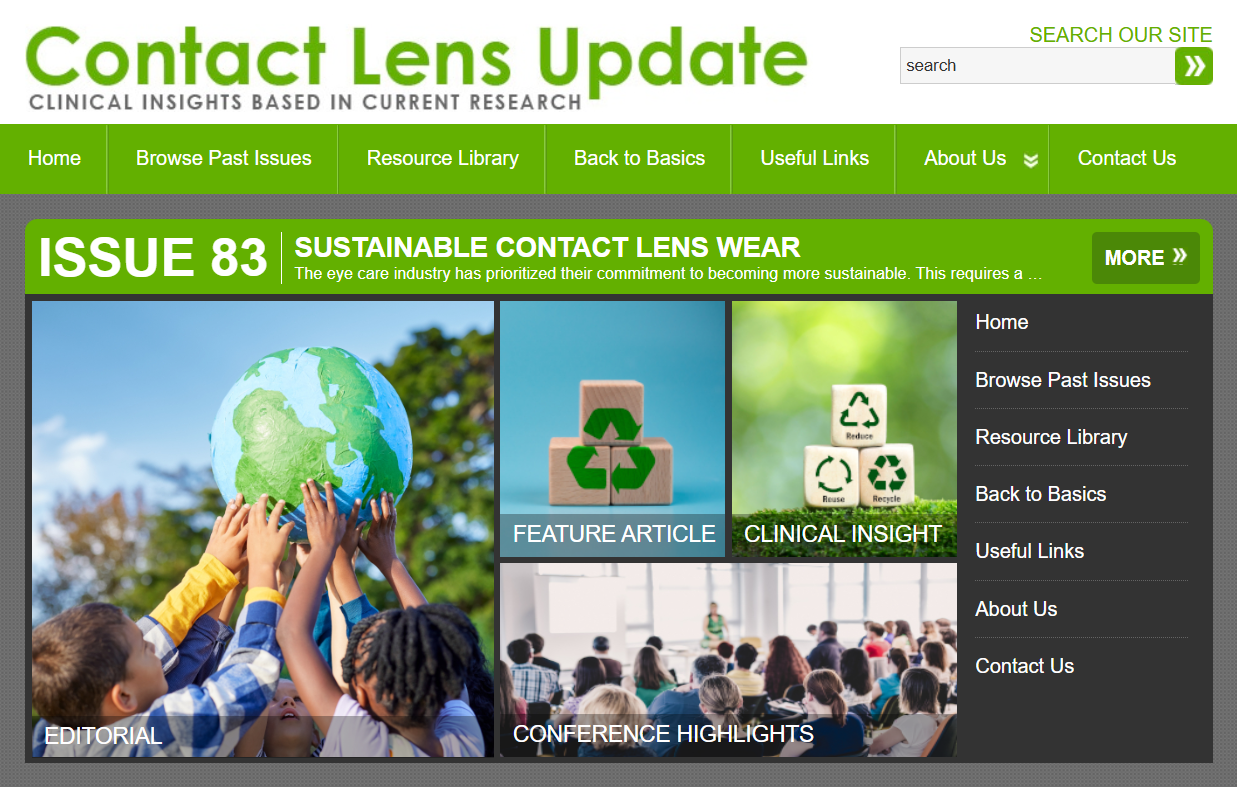
Task: Click Useful Links in the dark sidebar
Action: click(1029, 551)
